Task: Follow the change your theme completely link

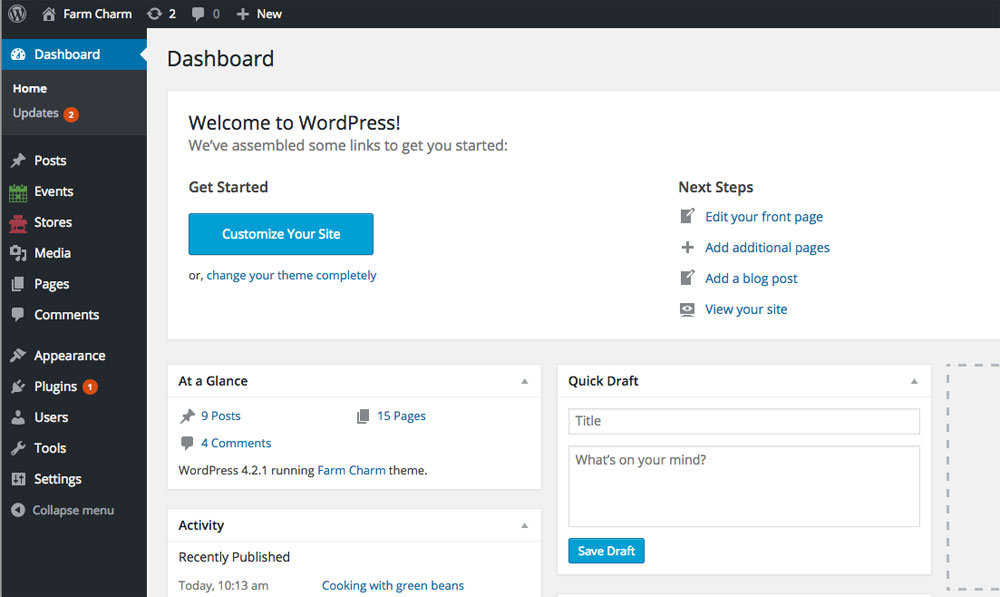Action: point(291,275)
